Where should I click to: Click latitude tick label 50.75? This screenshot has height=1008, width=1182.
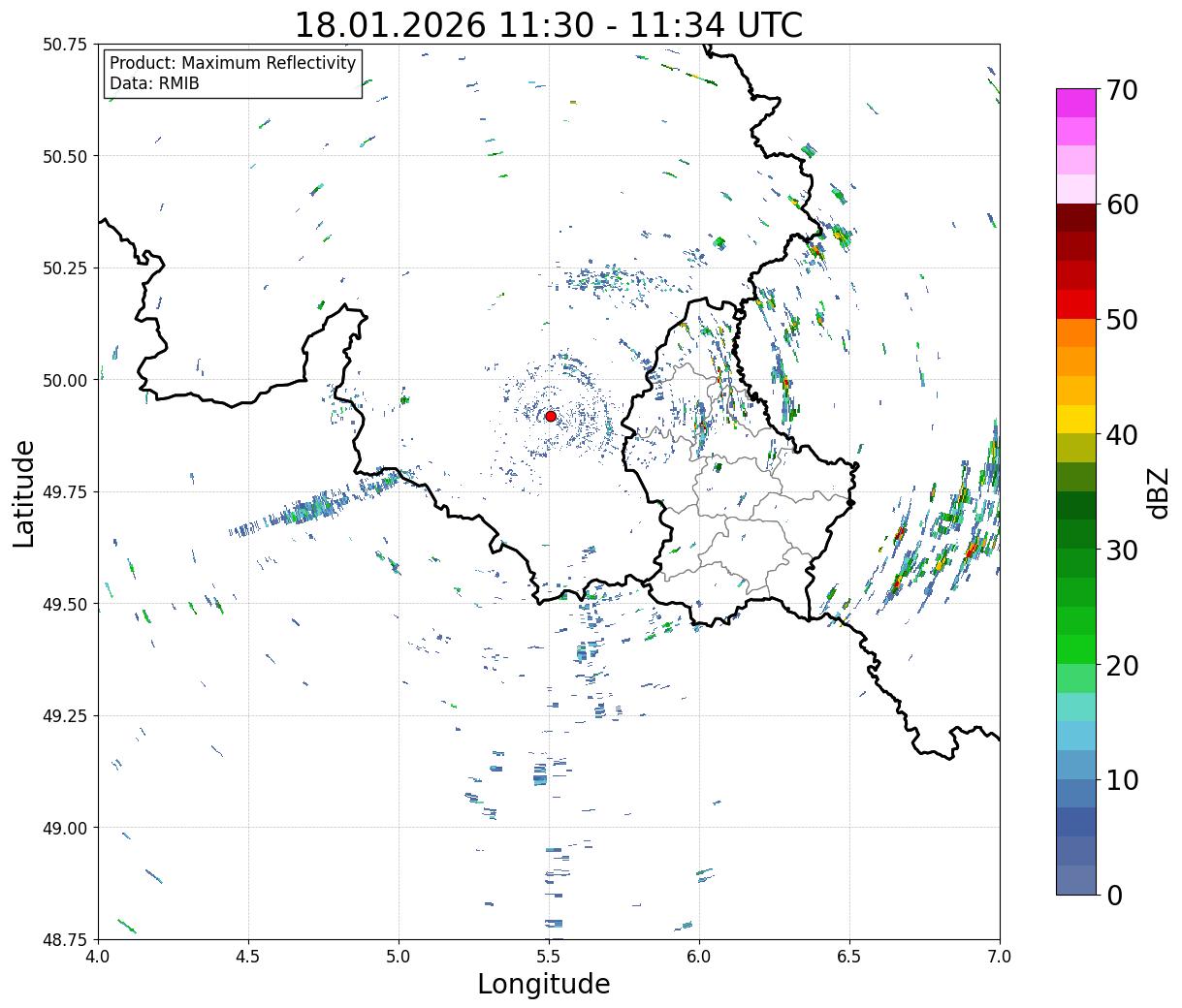64,45
